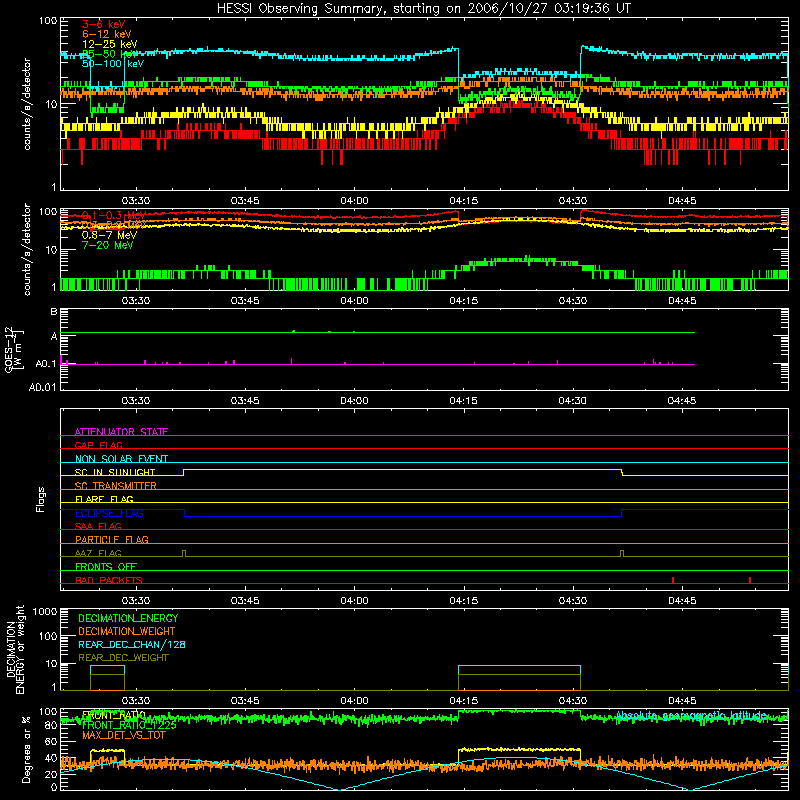Click the 'DECIMATION ENERGY or weight' axis label
The height and width of the screenshot is (800, 800).
click(15, 649)
